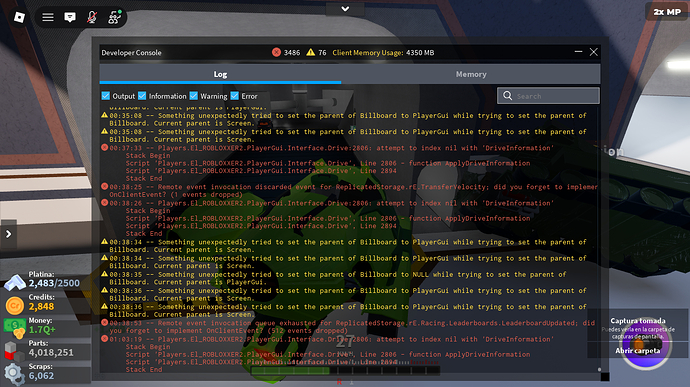
Task: Click the error icon beside 00:38:26 entry
Action: 104,203
